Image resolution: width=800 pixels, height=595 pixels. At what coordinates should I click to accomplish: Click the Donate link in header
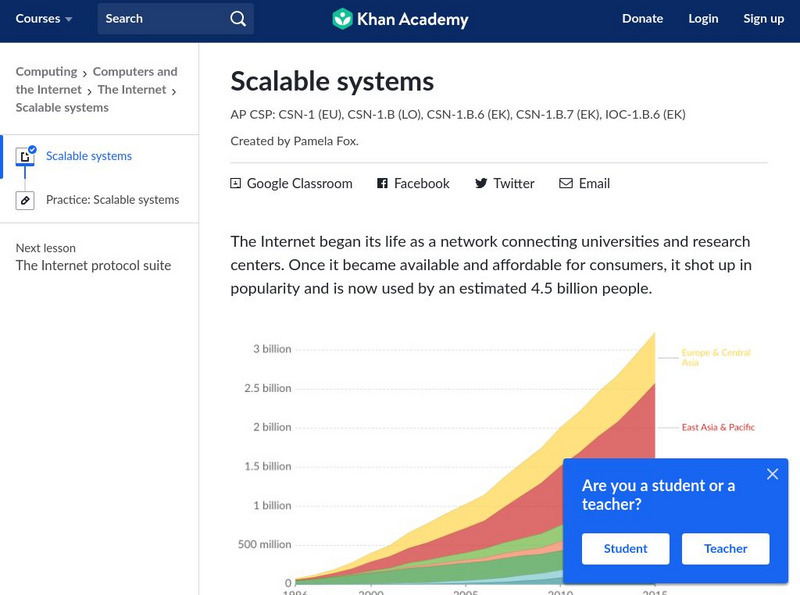pos(642,19)
